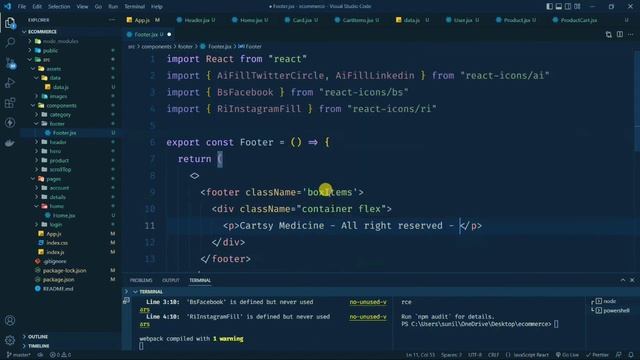
Task: Click the split editor right icon
Action: coord(620,34)
